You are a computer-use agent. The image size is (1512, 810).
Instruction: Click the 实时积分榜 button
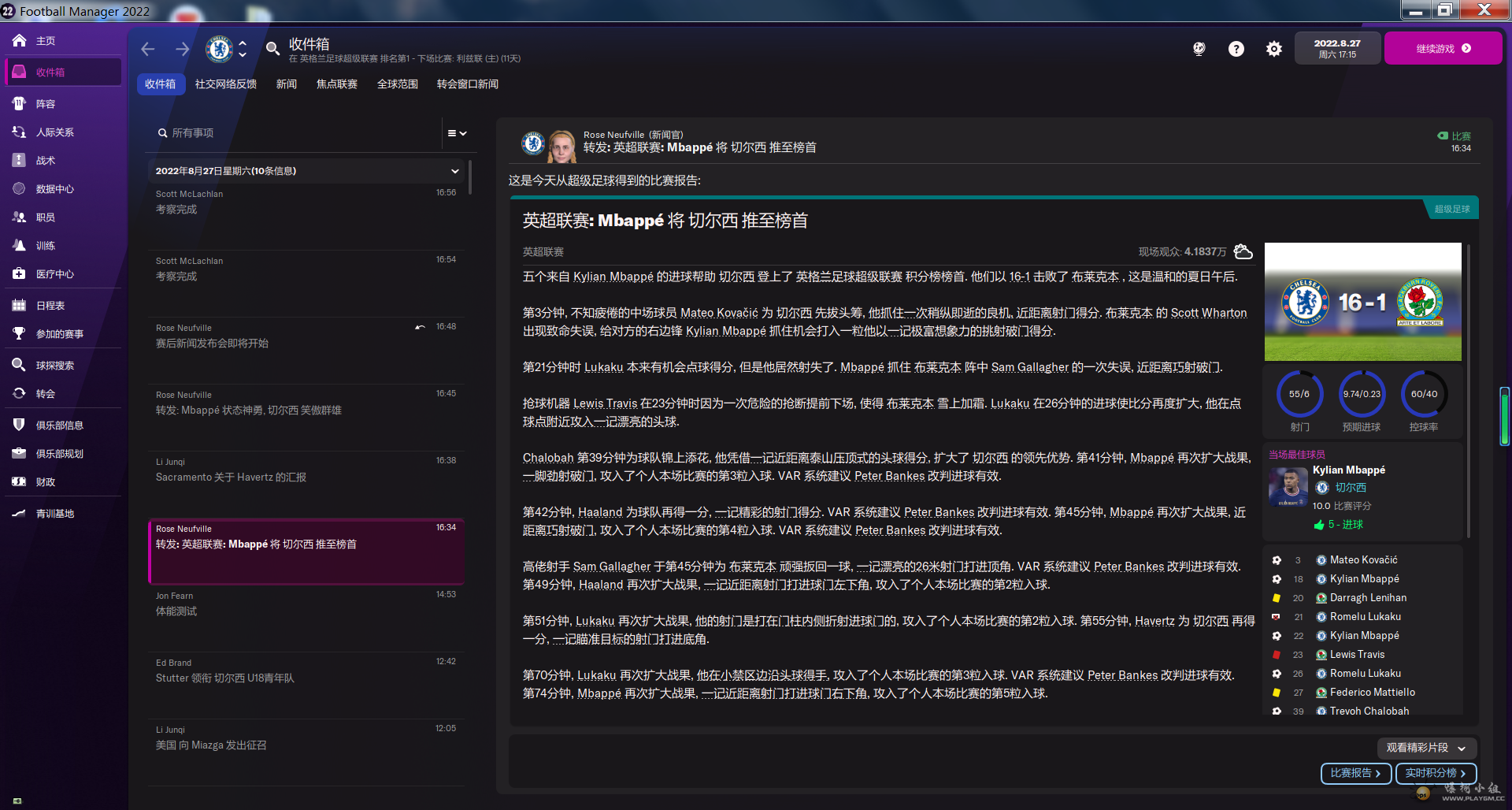(x=1436, y=774)
